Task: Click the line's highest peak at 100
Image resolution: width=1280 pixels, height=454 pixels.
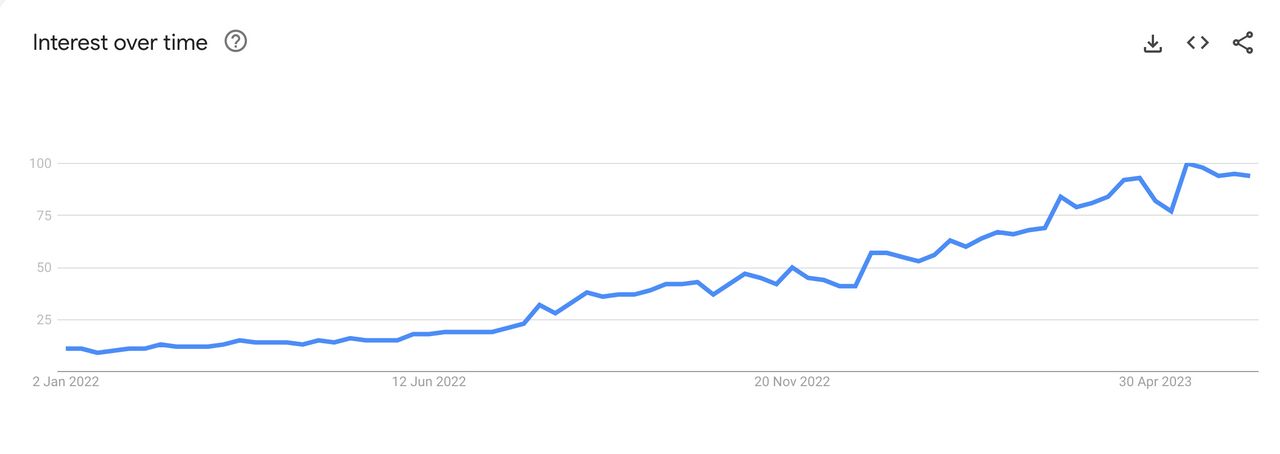Action: point(1187,164)
